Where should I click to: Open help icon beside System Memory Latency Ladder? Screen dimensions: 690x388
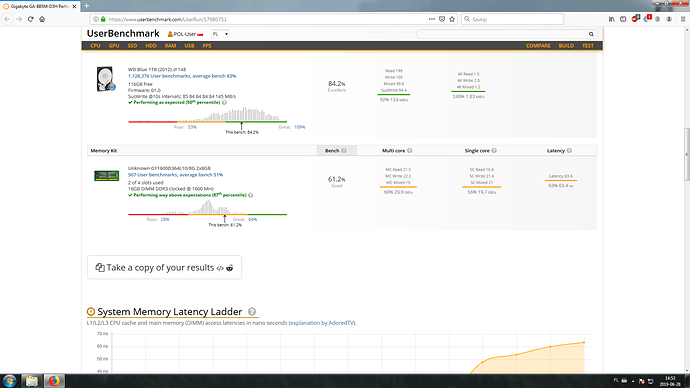(x=252, y=311)
